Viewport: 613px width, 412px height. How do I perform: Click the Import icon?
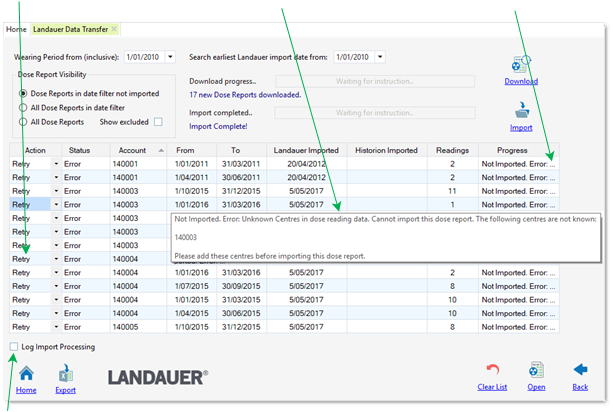[522, 110]
